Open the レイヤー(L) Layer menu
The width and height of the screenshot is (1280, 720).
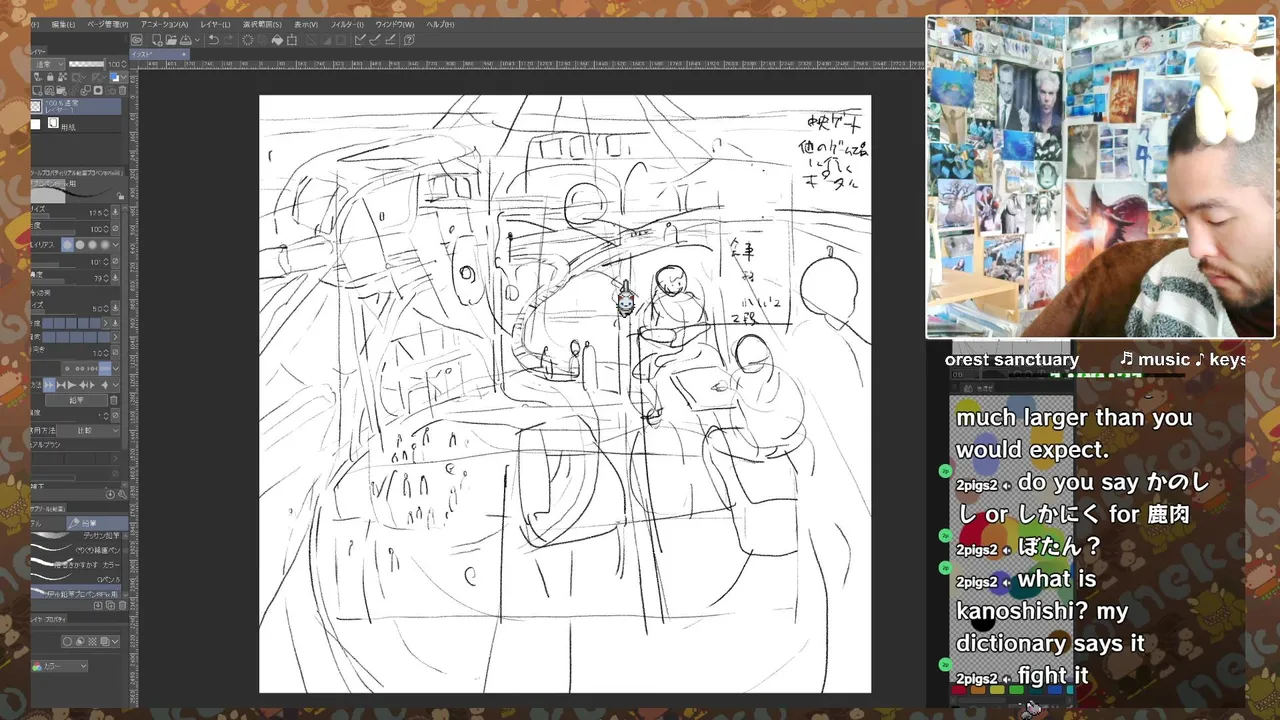pos(215,24)
